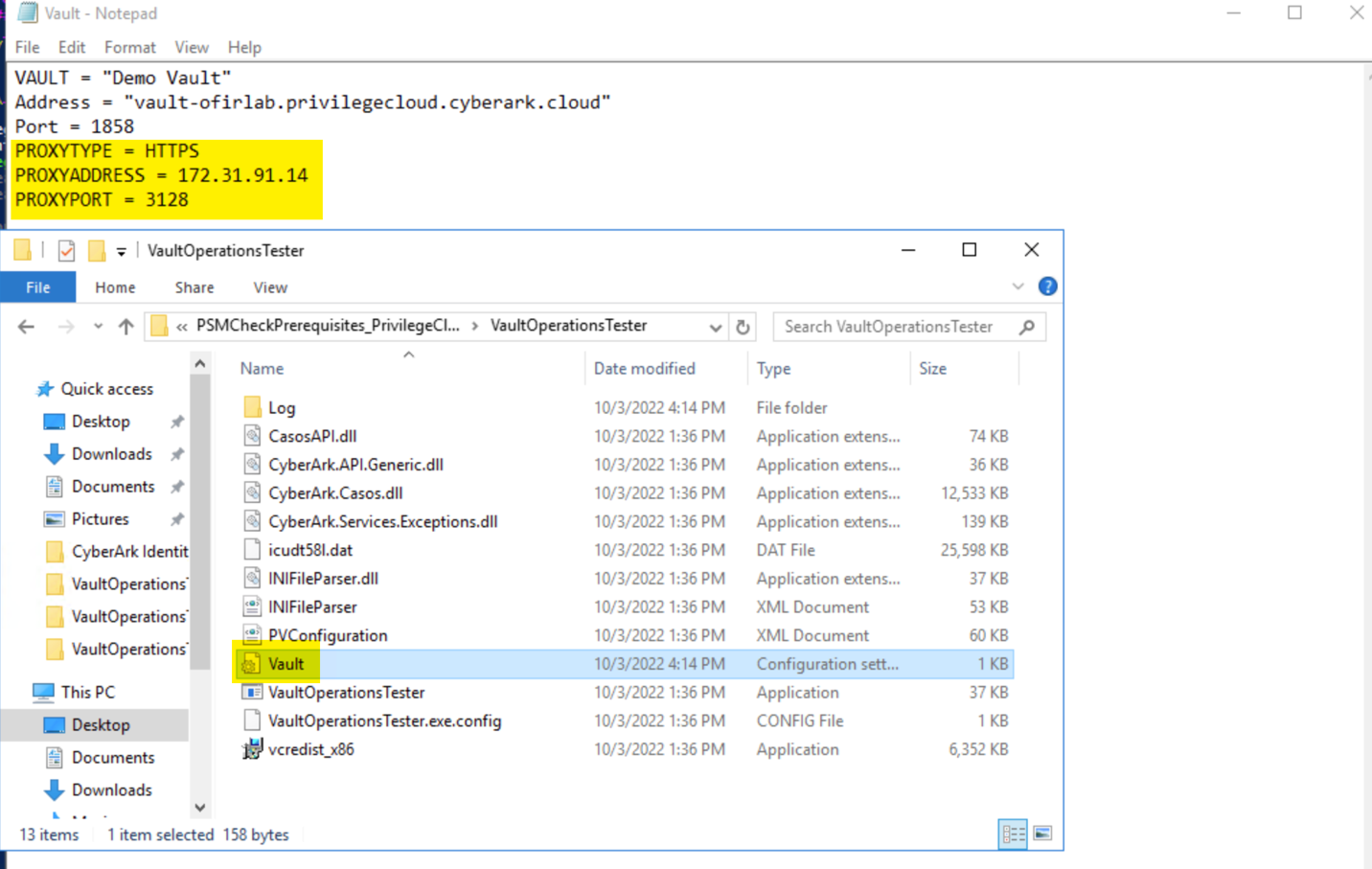This screenshot has height=869, width=1372.
Task: Open the address bar previous locations dropdown
Action: pyautogui.click(x=715, y=326)
